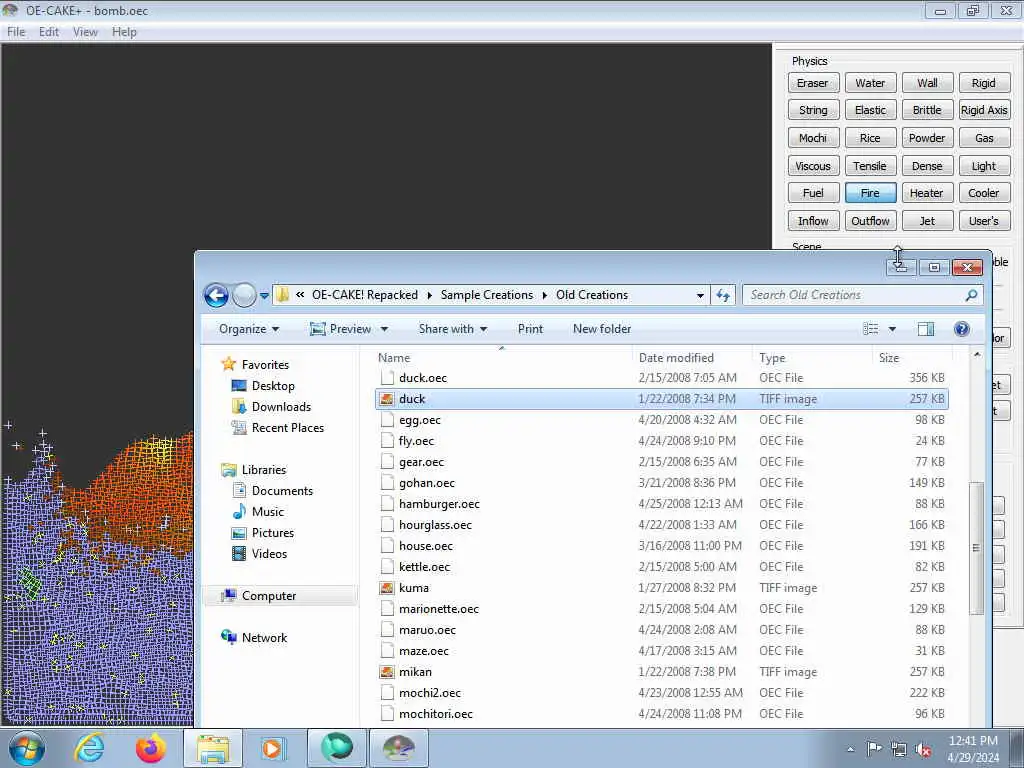Click Windows Explorer taskbar icon

click(x=213, y=748)
